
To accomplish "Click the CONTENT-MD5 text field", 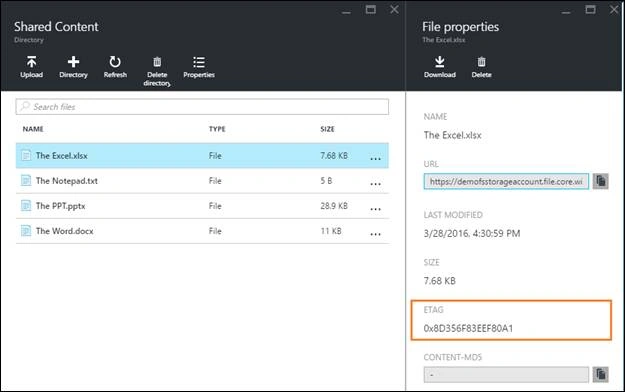I will point(506,374).
